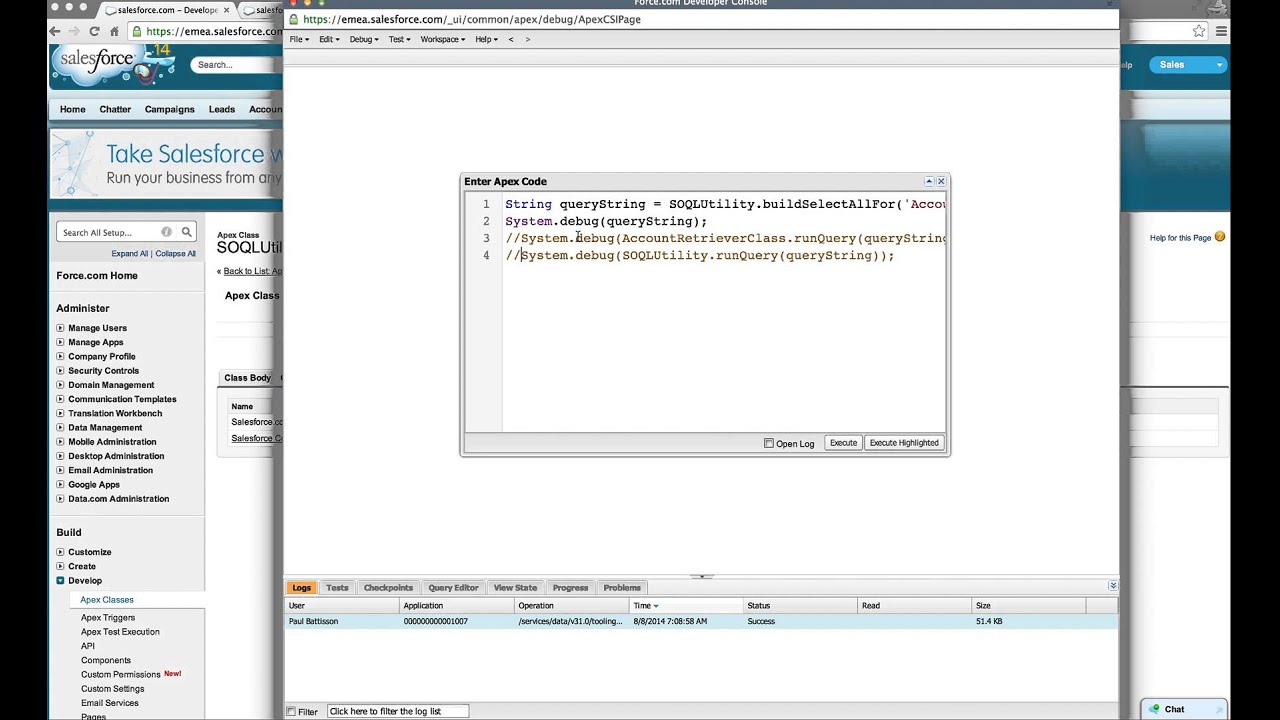Tick the Filter checkbox in log panel
The image size is (1280, 720).
291,712
